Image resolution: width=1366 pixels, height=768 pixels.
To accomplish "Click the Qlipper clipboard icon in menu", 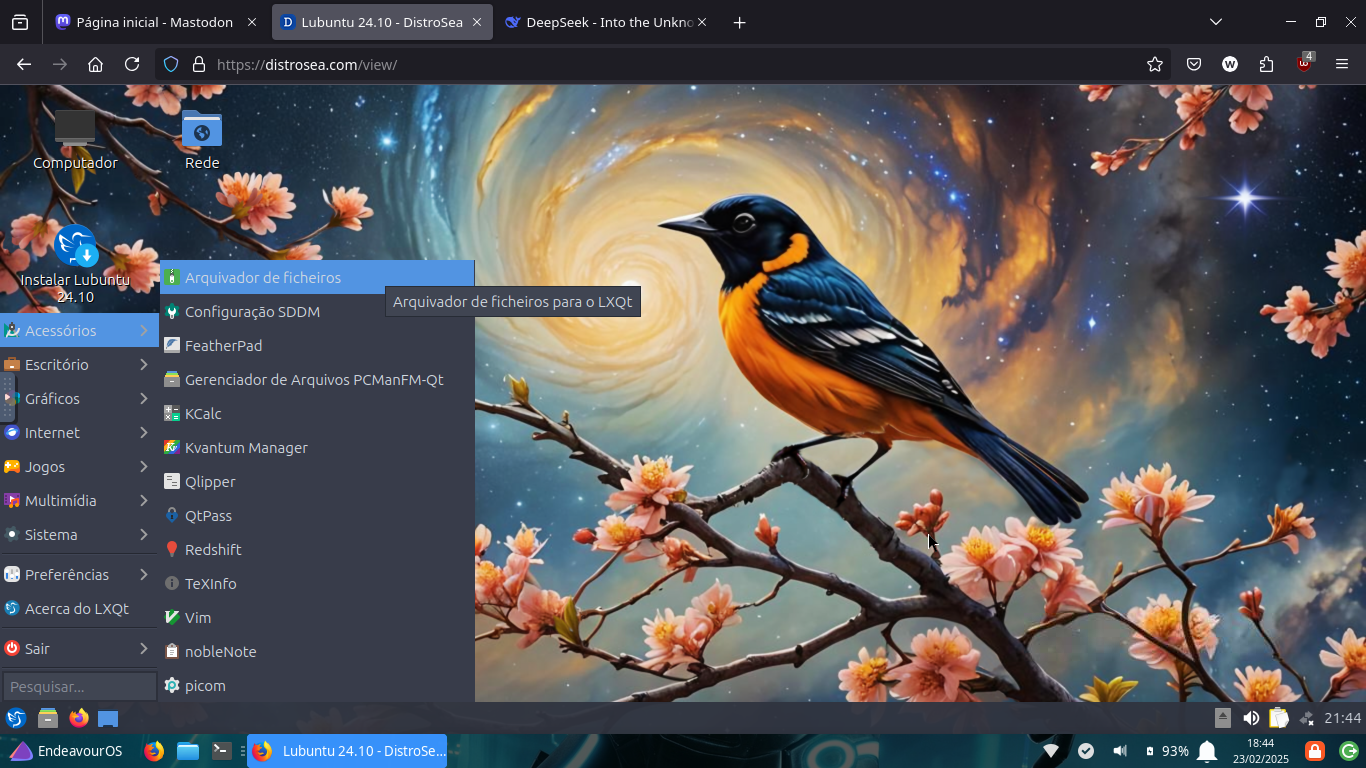I will (172, 482).
